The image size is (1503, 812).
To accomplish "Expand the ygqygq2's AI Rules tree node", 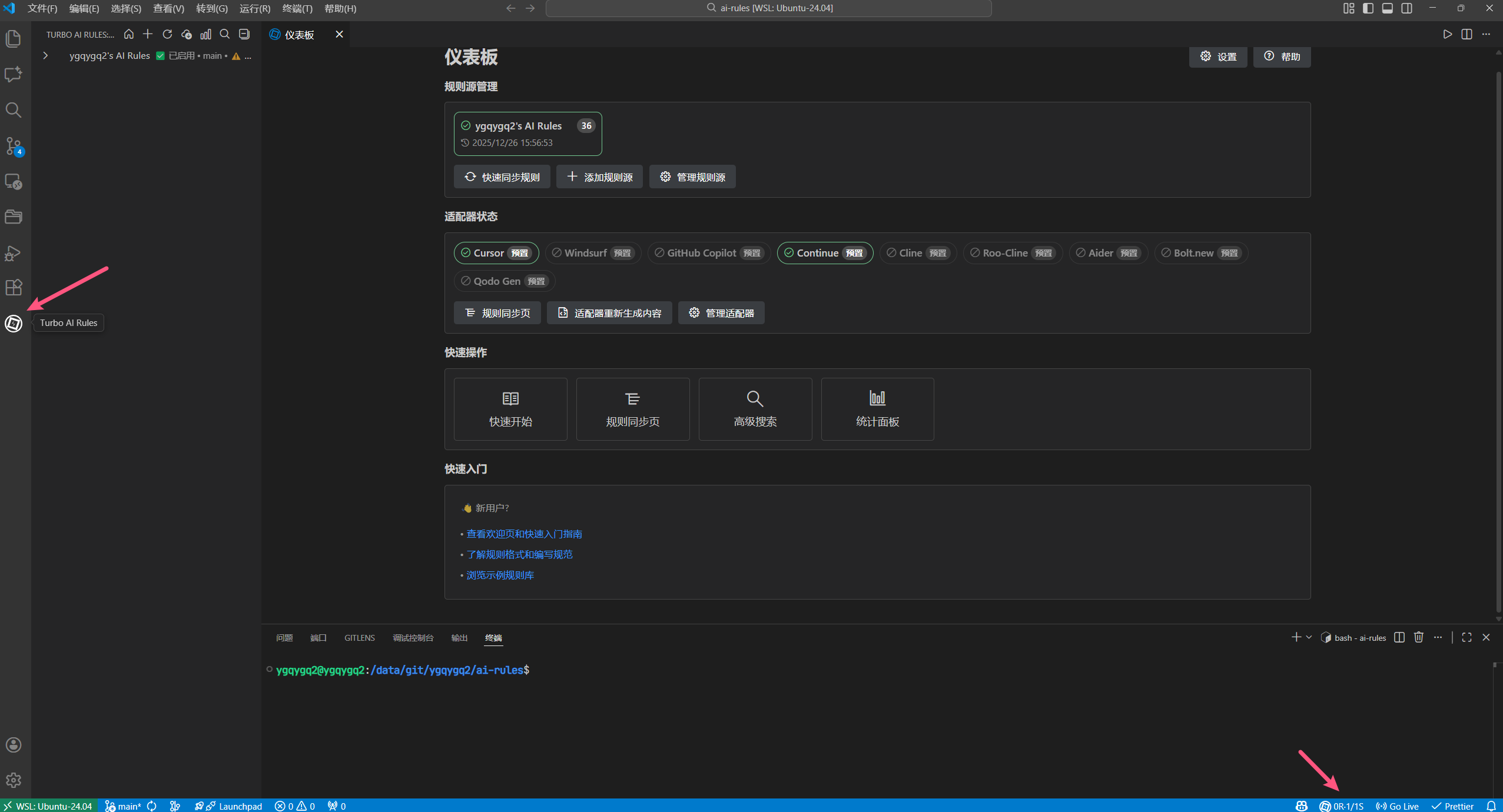I will click(45, 56).
